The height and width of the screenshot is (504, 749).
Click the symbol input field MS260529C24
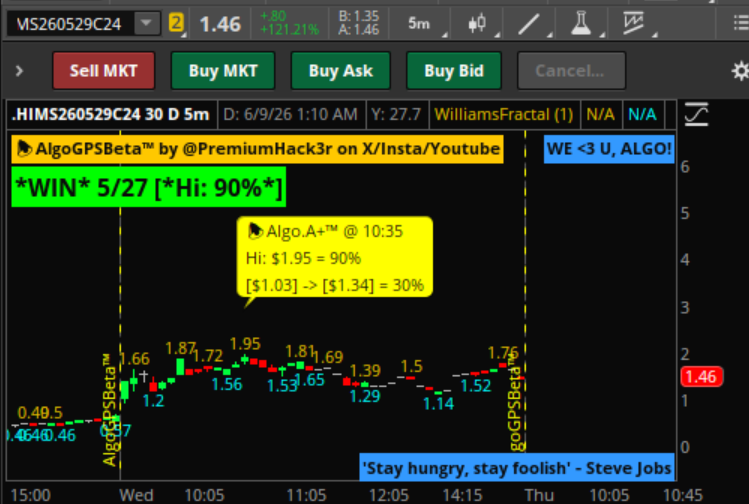pyautogui.click(x=69, y=24)
